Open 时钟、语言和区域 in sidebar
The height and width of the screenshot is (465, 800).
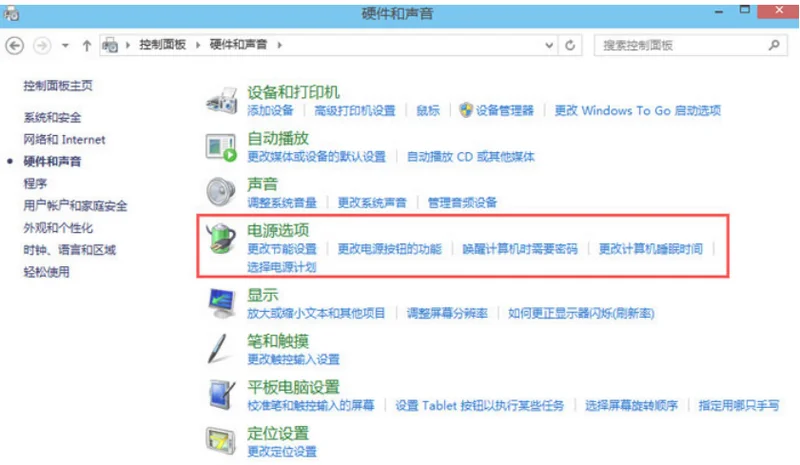click(69, 250)
